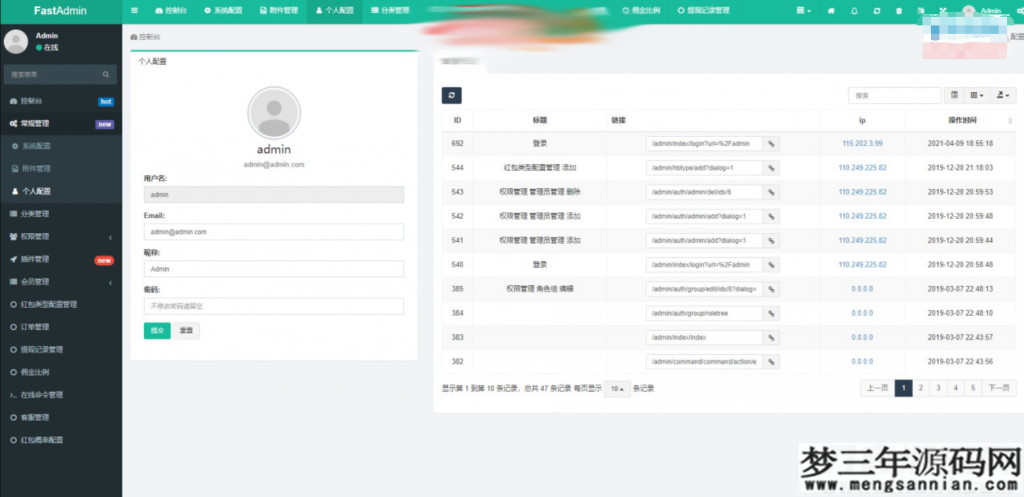Image resolution: width=1024 pixels, height=497 pixels.
Task: Open 附件管理 in the sidebar
Action: [61, 168]
